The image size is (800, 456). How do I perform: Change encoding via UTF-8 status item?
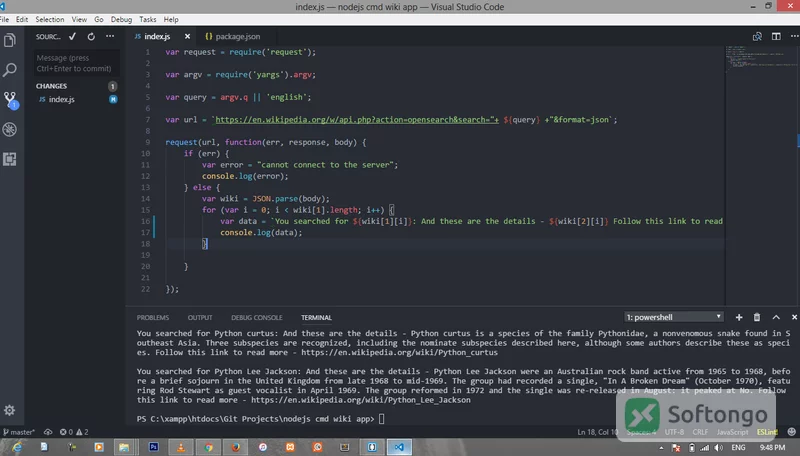[x=674, y=432]
